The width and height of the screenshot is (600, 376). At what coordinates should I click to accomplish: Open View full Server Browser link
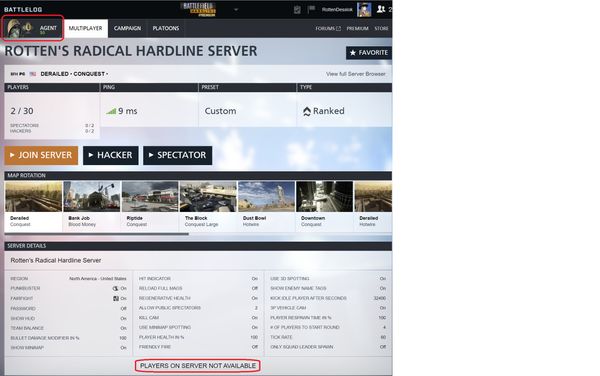point(355,74)
